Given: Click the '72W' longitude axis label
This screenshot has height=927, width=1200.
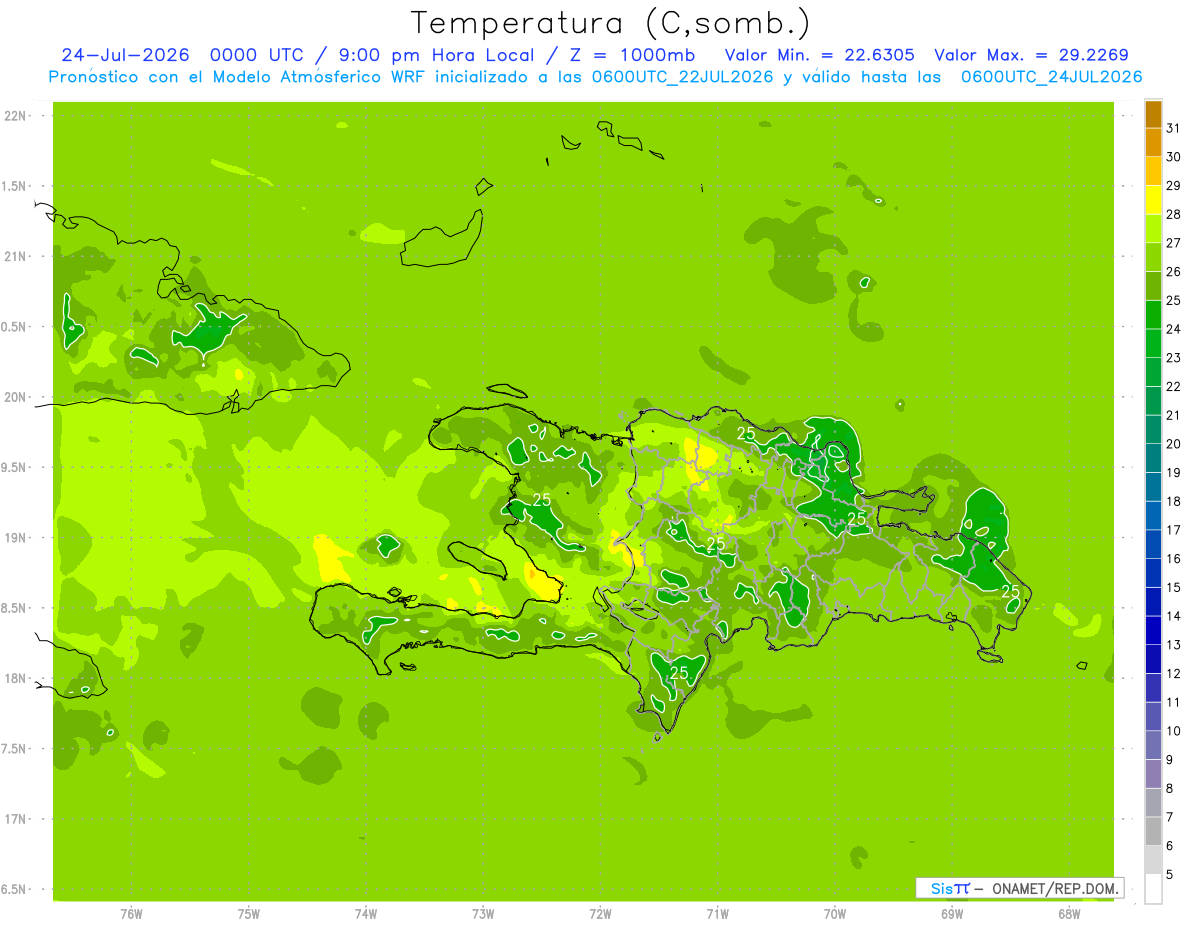Looking at the screenshot, I should tap(600, 914).
